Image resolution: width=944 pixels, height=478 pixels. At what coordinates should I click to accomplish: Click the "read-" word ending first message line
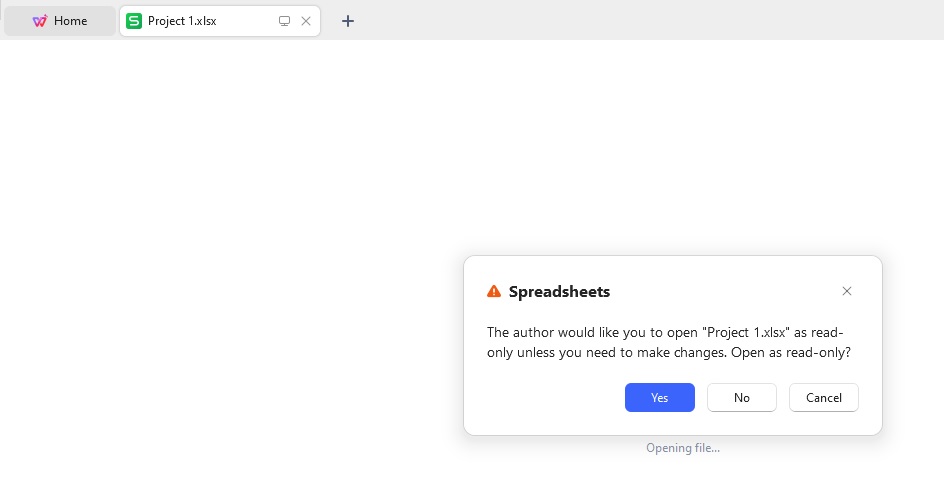[827, 332]
